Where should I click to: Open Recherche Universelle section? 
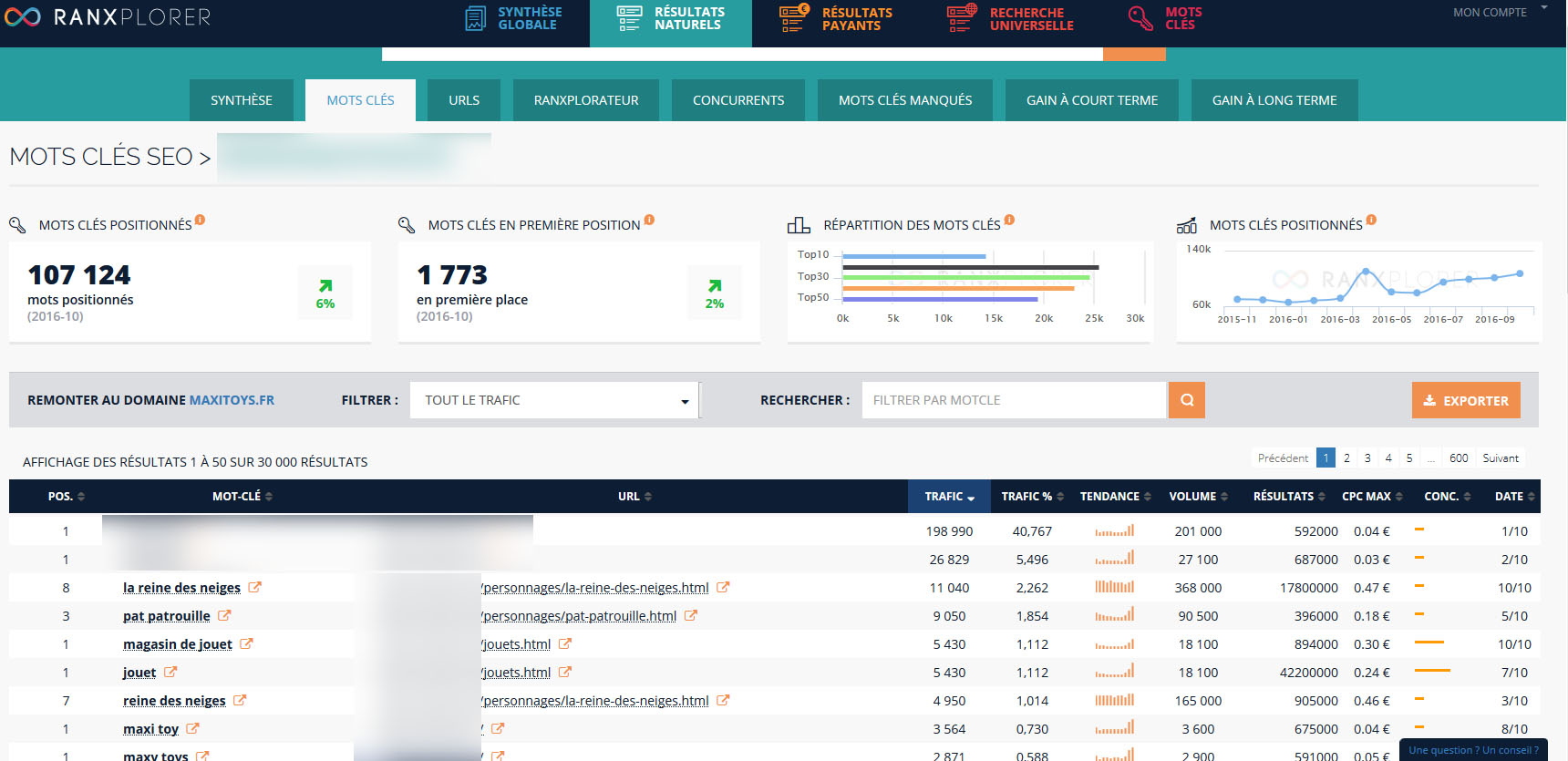click(x=1010, y=18)
